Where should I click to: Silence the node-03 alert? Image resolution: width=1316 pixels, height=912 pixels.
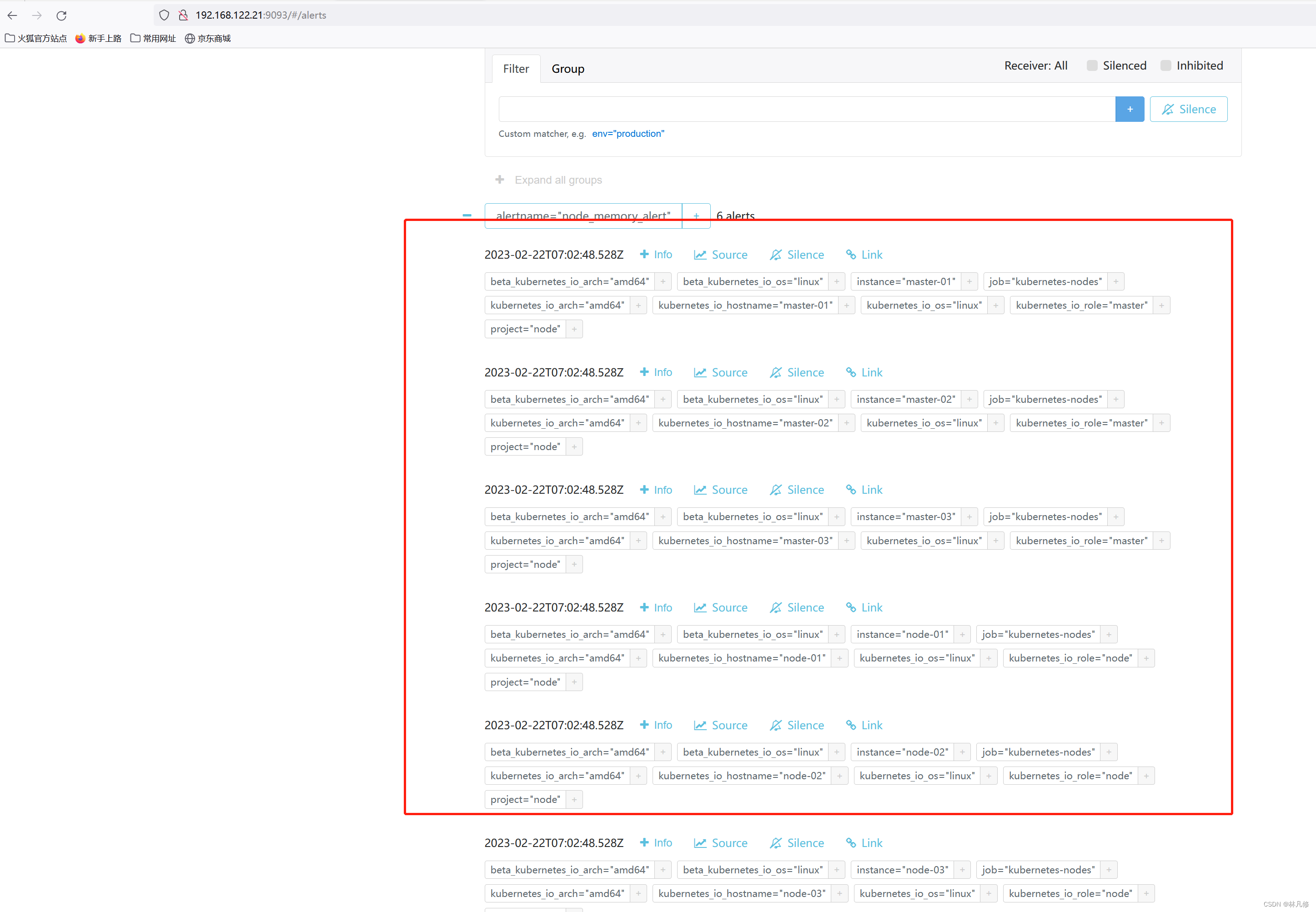pyautogui.click(x=797, y=843)
